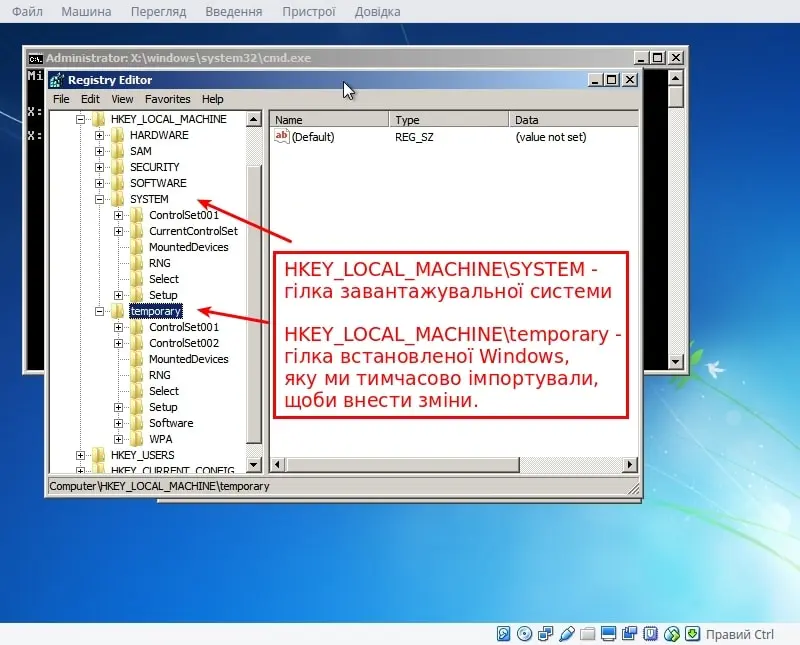This screenshot has width=800, height=645.
Task: Click the CPU virtualization status icon
Action: click(650, 634)
